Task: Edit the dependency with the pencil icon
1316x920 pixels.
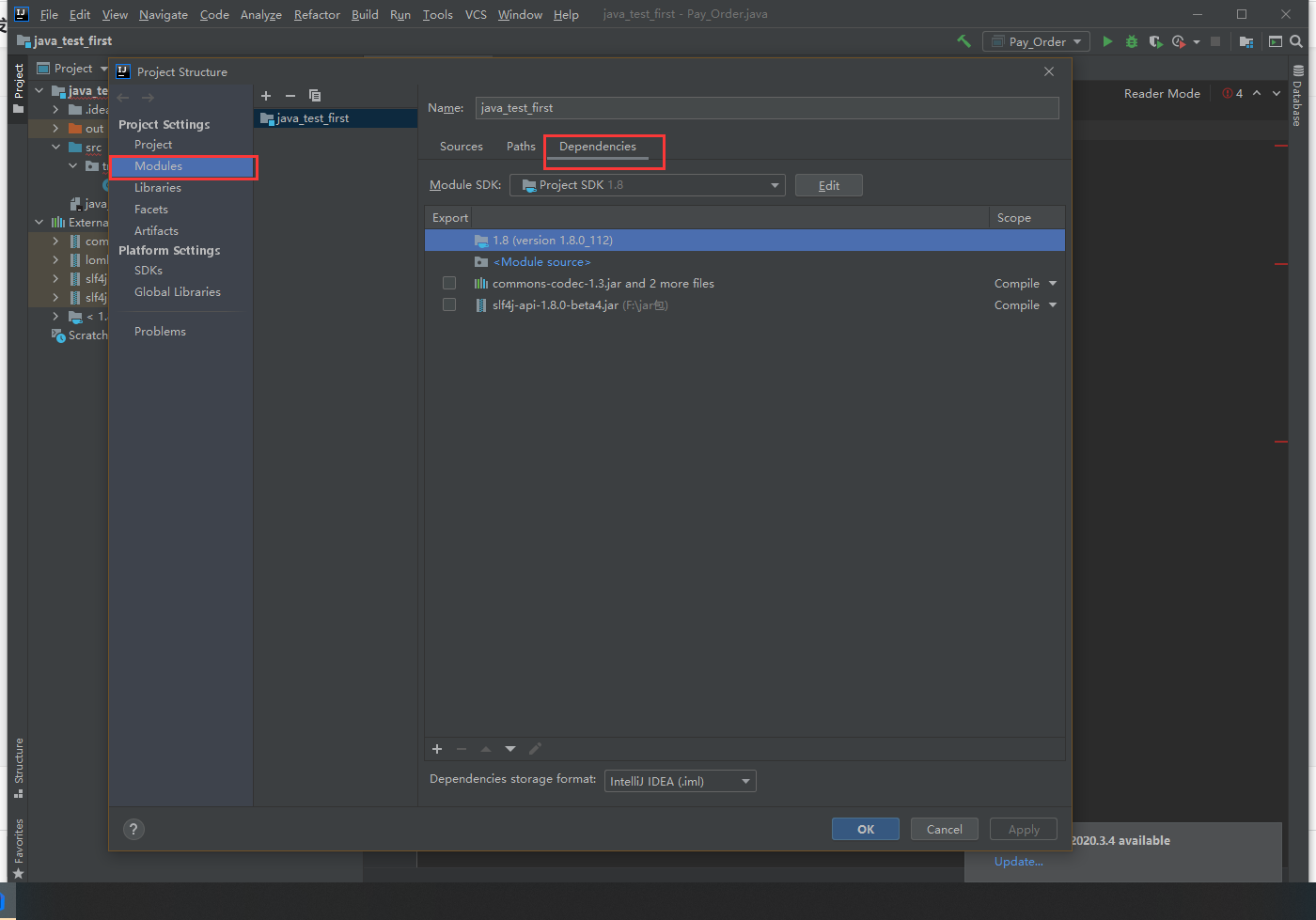Action: pyautogui.click(x=535, y=749)
